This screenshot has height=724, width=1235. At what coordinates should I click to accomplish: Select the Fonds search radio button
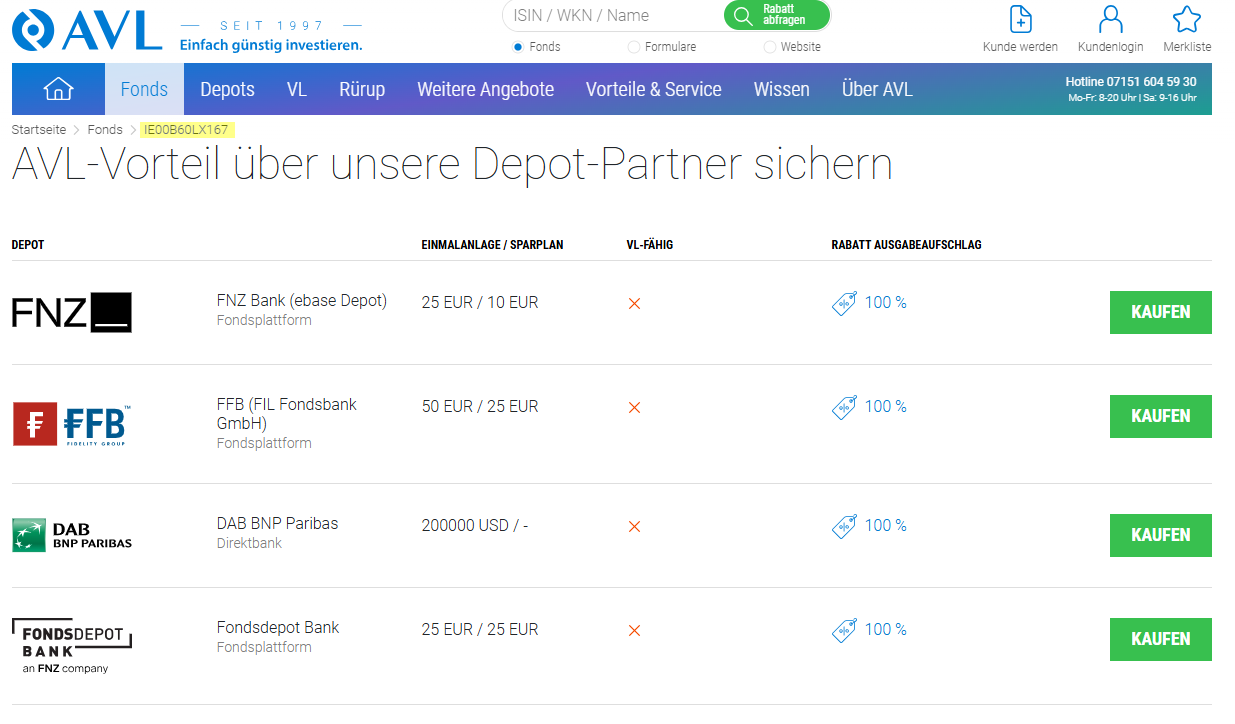518,47
